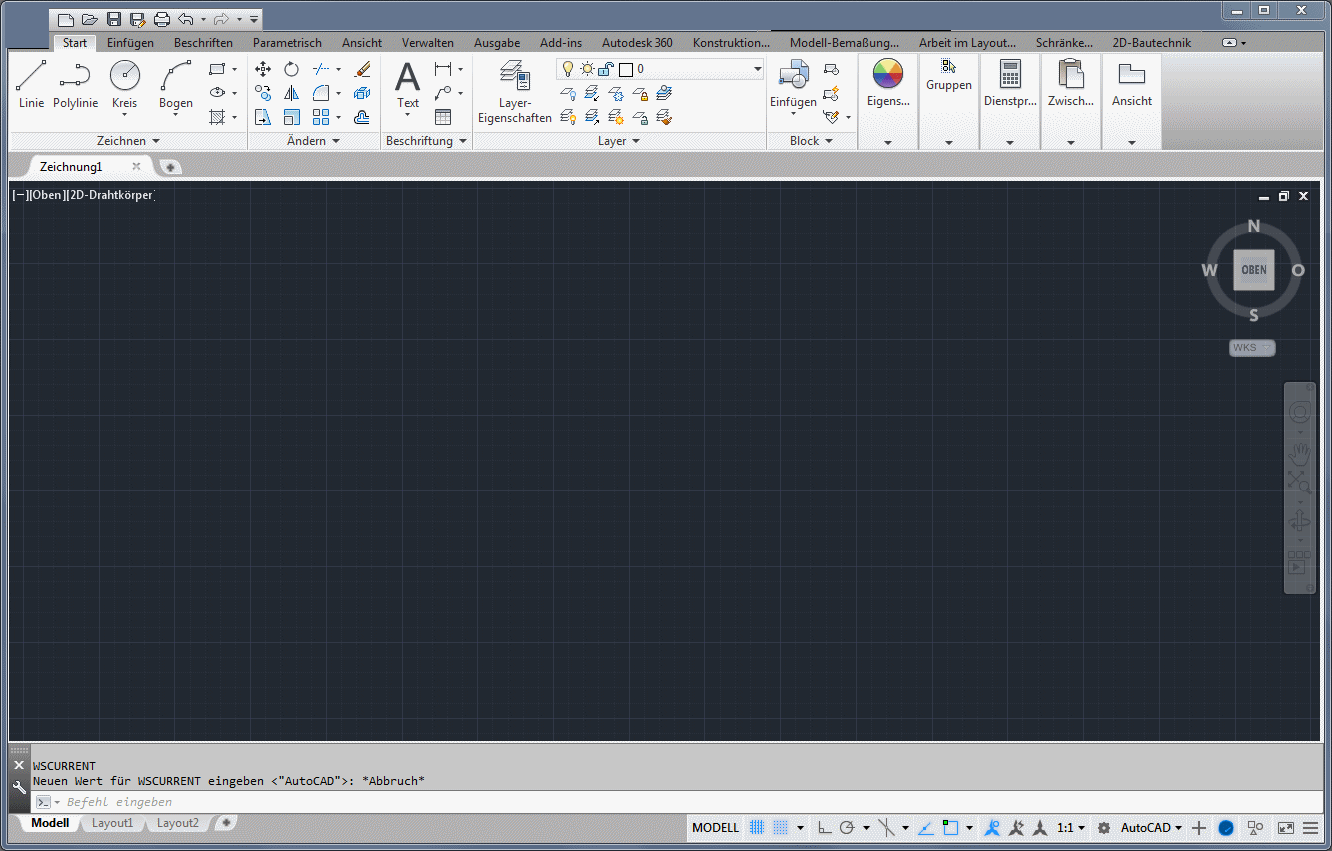Open the WKS coordinate system dropdown
The width and height of the screenshot is (1332, 851).
pyautogui.click(x=1253, y=348)
